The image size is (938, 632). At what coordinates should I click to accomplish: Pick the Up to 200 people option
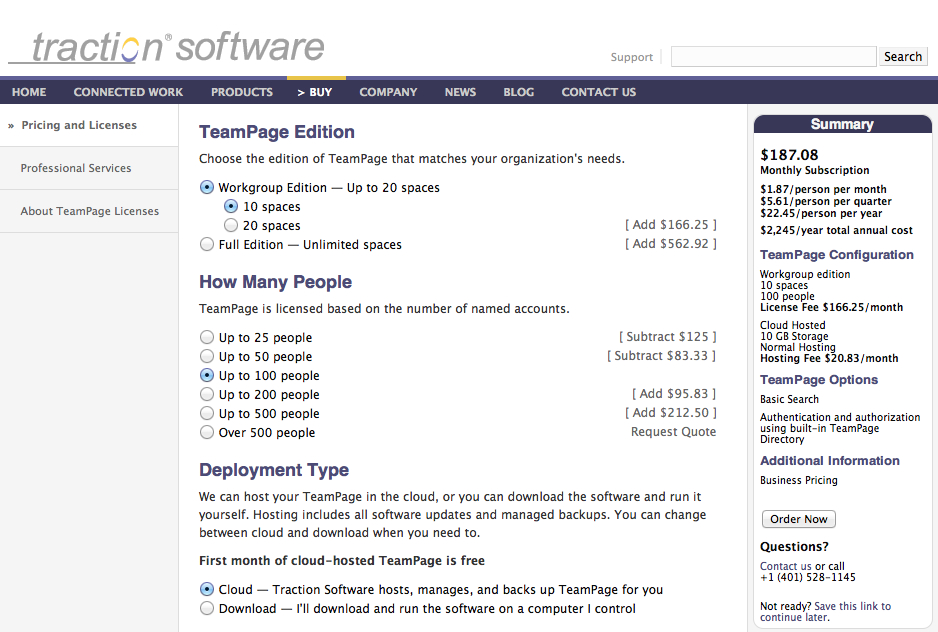click(207, 395)
